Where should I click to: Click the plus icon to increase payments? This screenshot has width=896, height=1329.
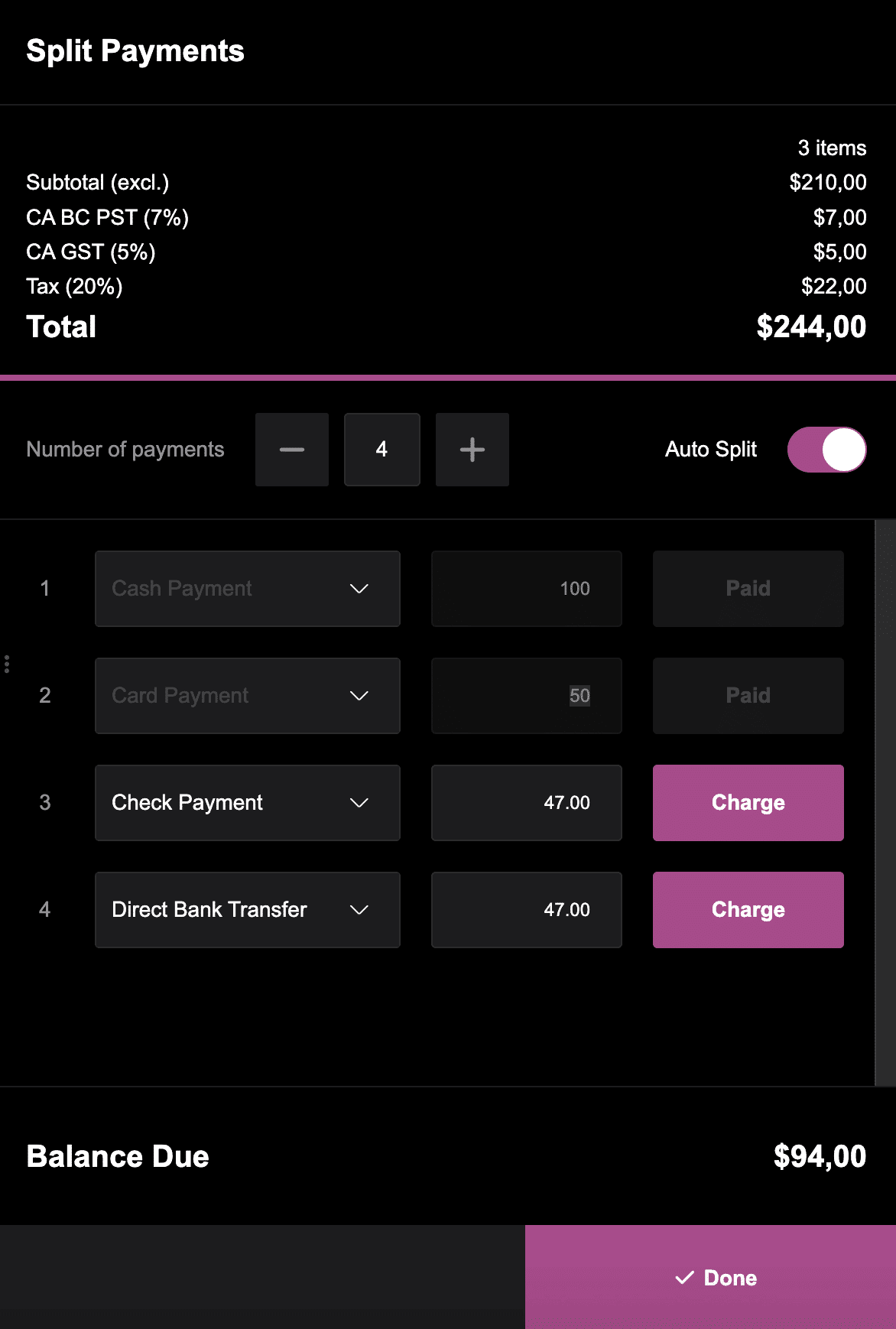[x=472, y=450]
